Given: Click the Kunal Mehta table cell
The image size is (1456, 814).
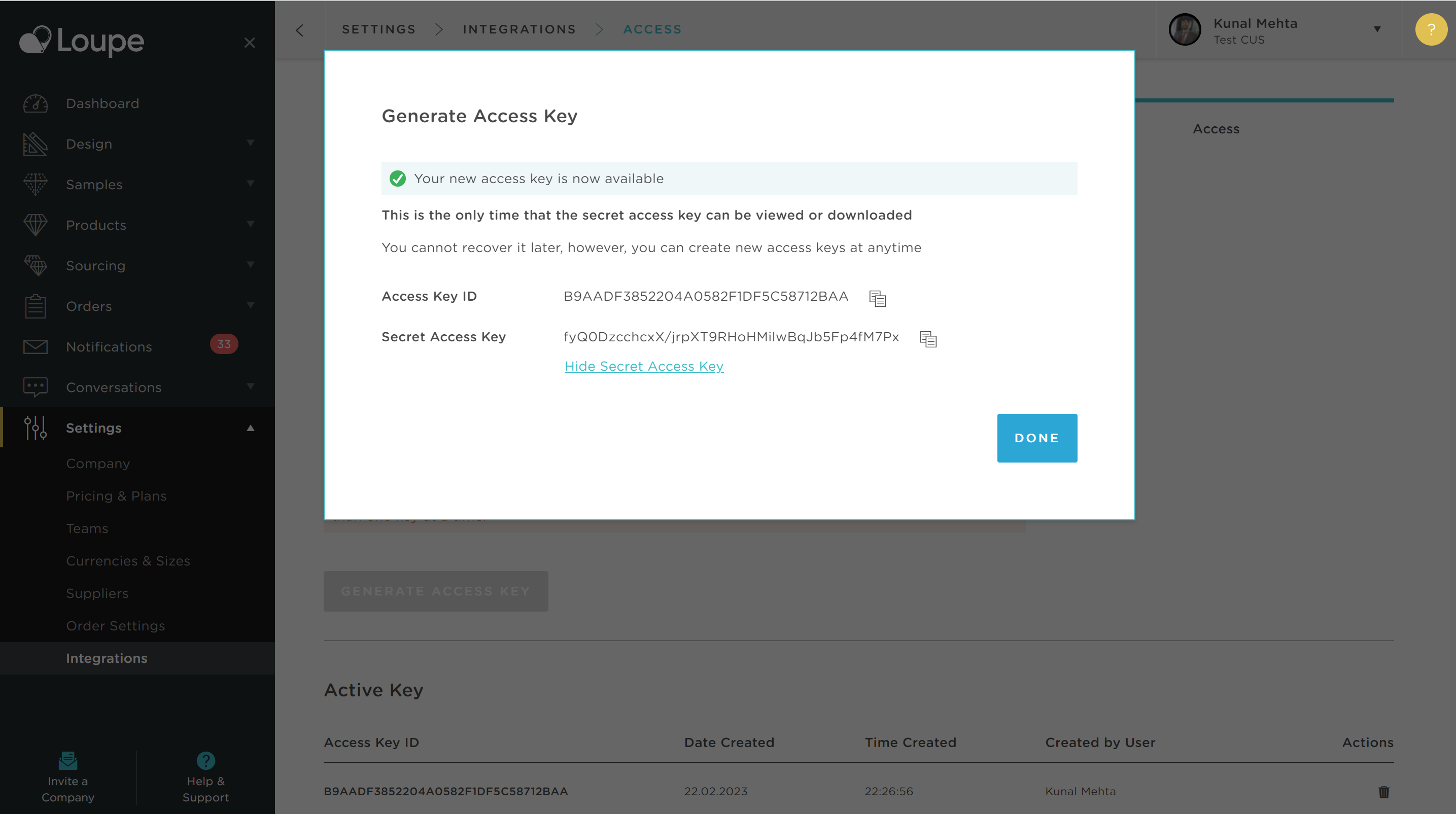Looking at the screenshot, I should click(1080, 791).
